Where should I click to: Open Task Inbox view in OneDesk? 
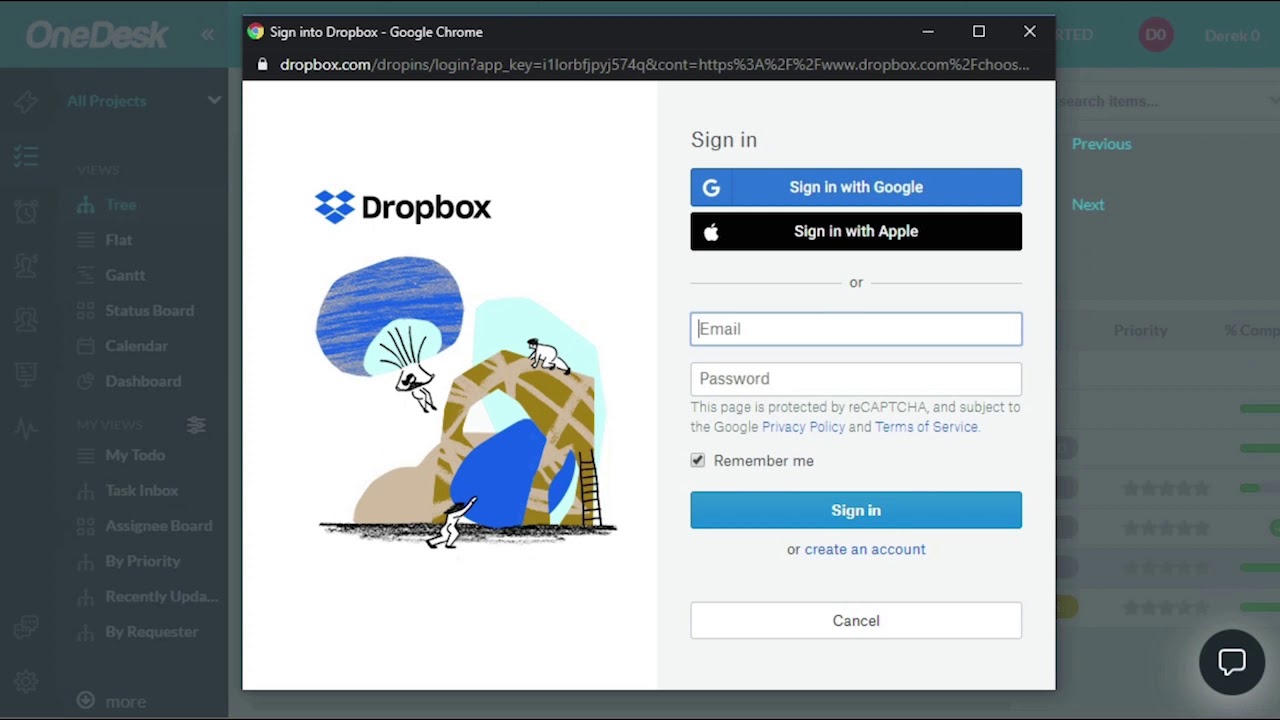coord(142,491)
